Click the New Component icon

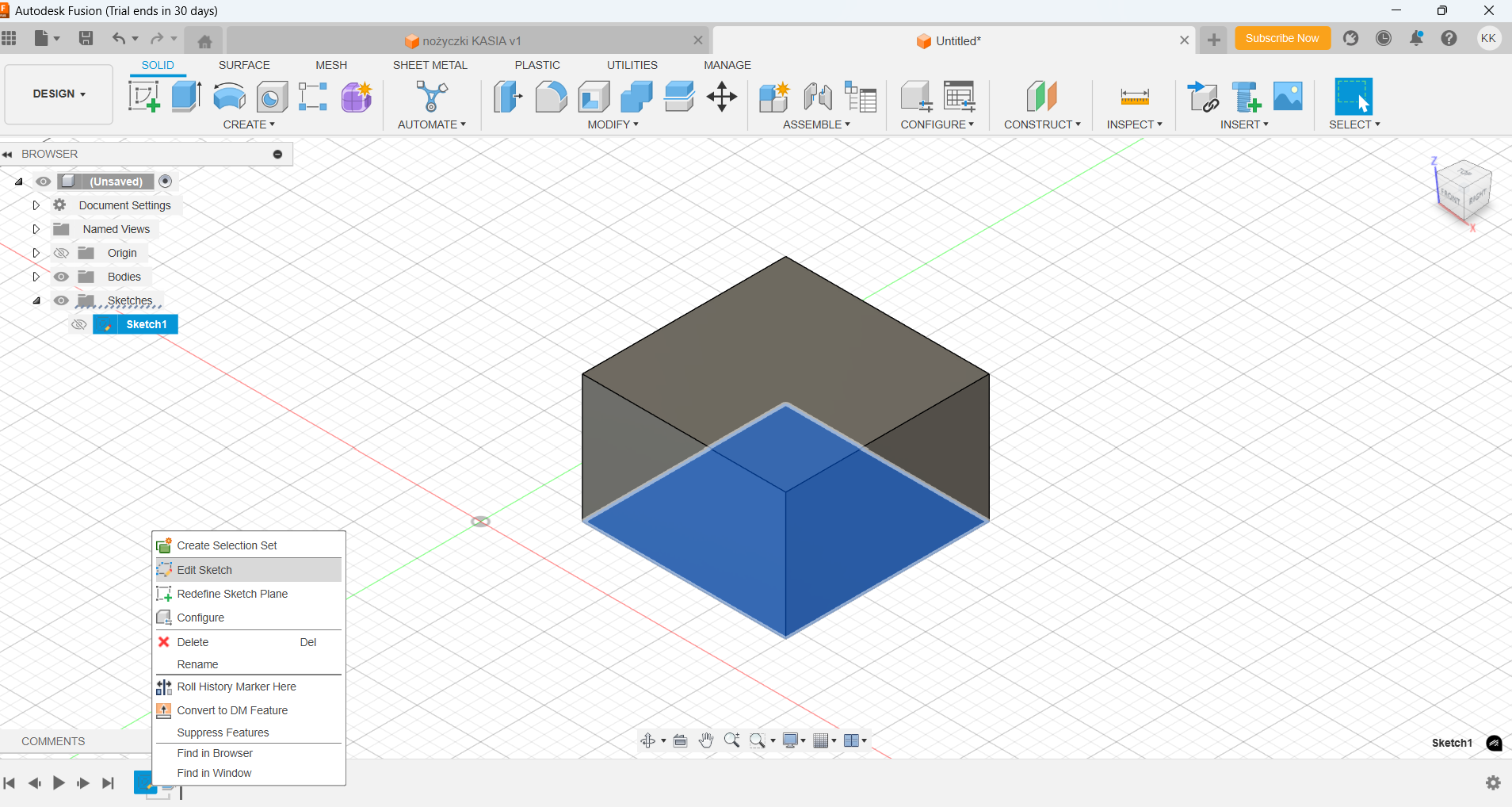click(x=773, y=97)
